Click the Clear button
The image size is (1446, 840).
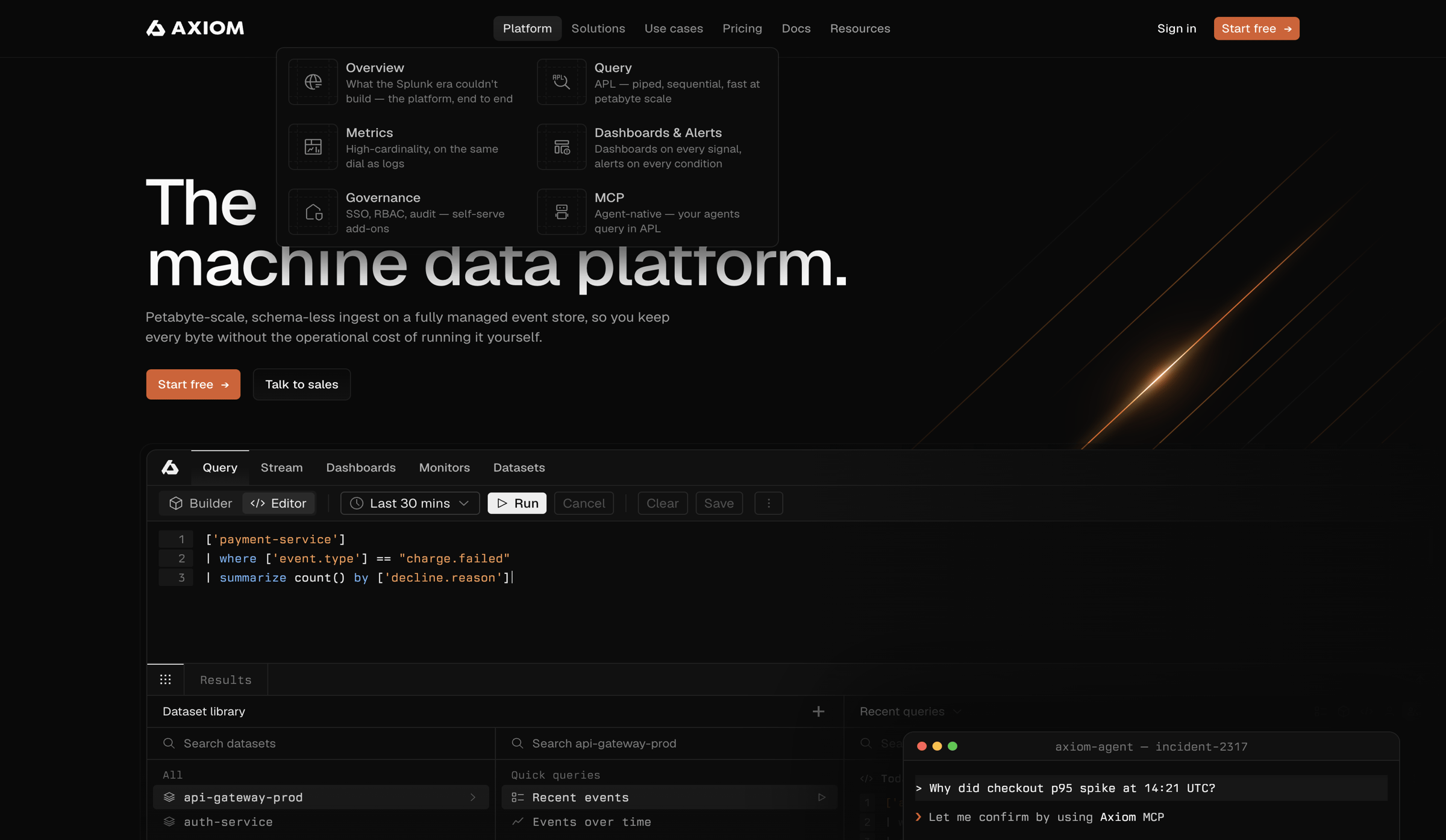(x=662, y=503)
